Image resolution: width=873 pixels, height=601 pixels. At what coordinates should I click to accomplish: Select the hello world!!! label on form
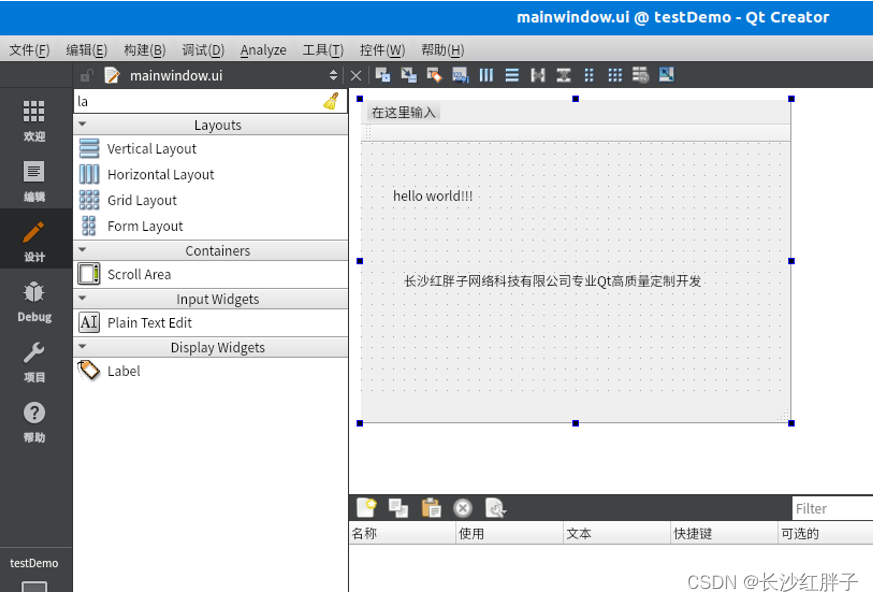(433, 196)
